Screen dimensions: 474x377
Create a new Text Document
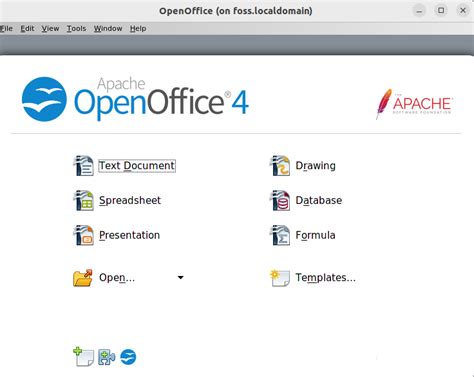137,166
